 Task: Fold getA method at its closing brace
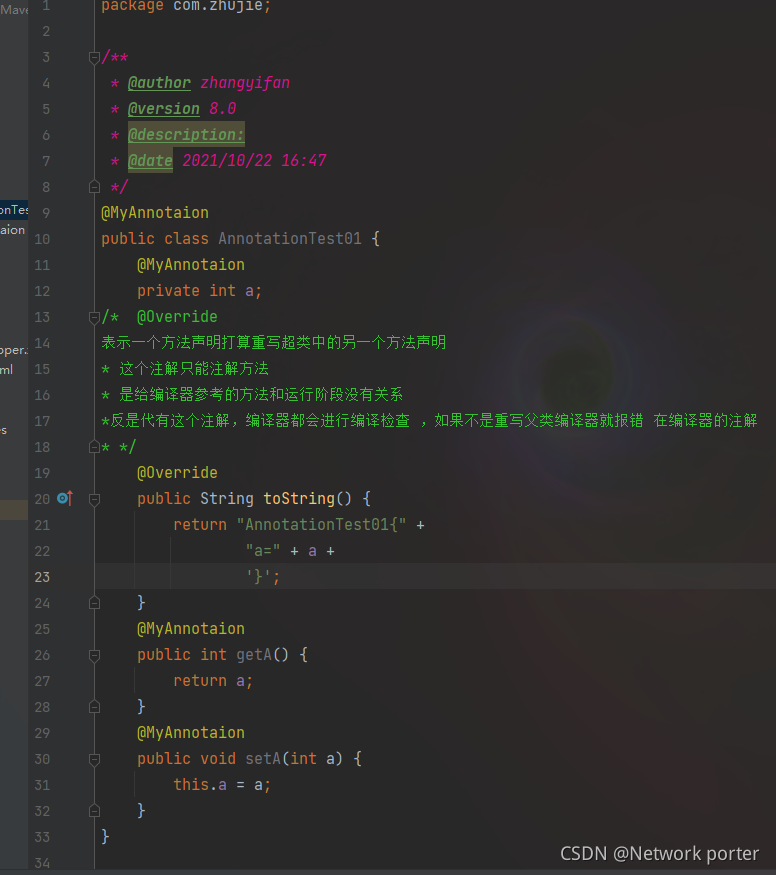[94, 707]
